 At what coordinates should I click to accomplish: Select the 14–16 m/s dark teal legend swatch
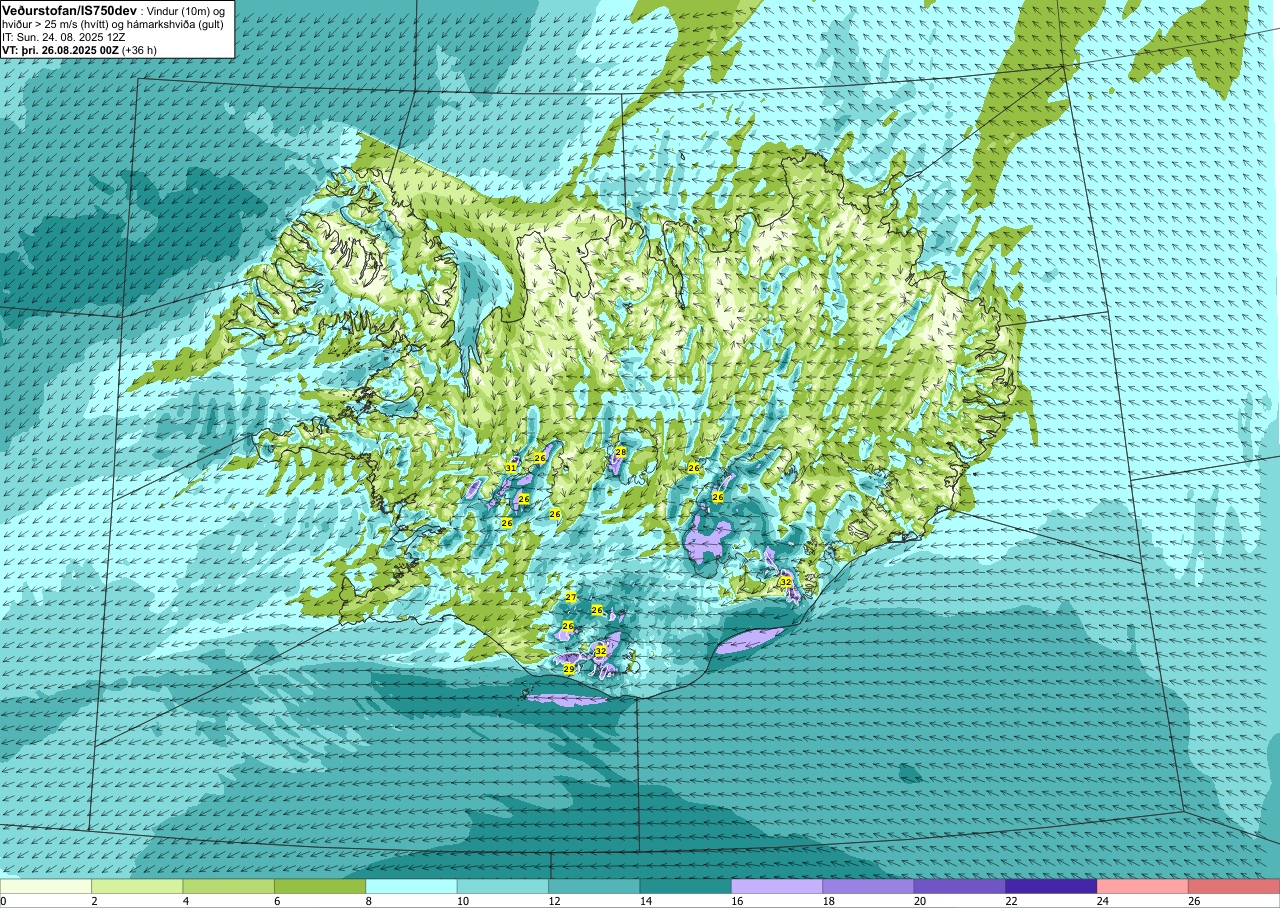pos(686,887)
